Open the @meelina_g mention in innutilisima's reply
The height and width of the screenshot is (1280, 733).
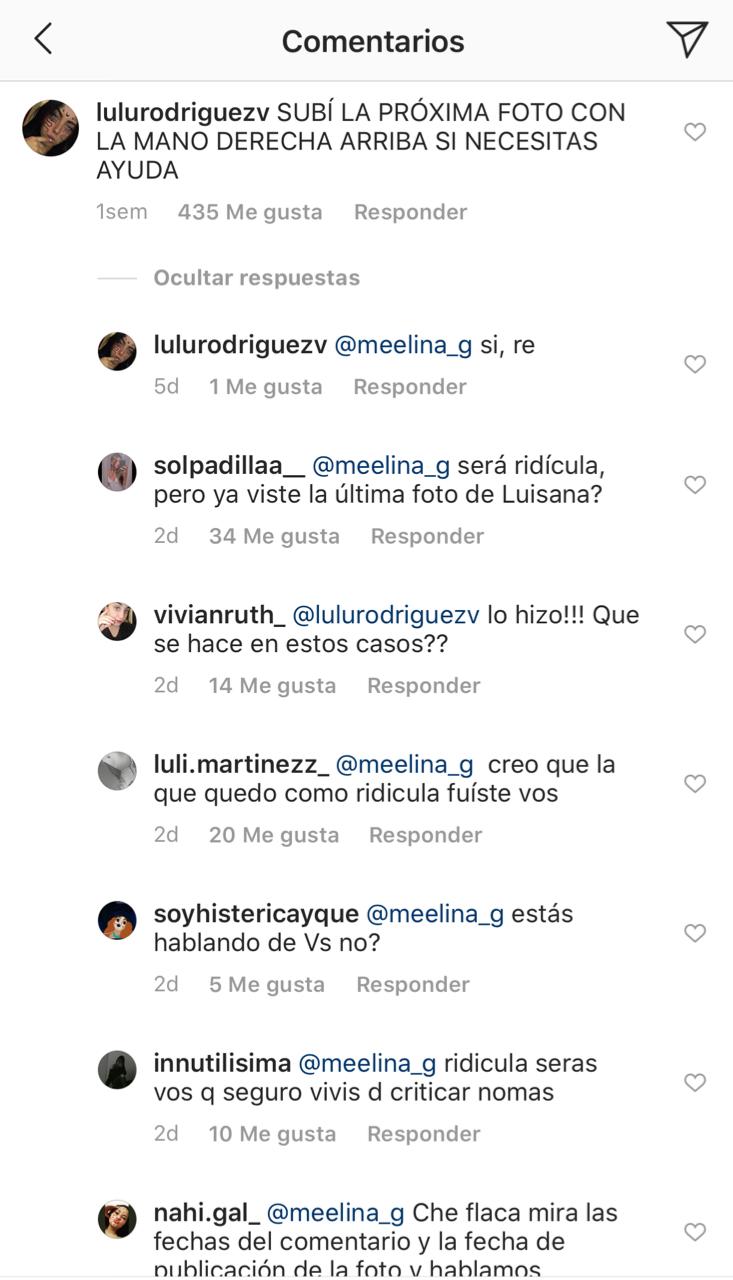pyautogui.click(x=367, y=1063)
